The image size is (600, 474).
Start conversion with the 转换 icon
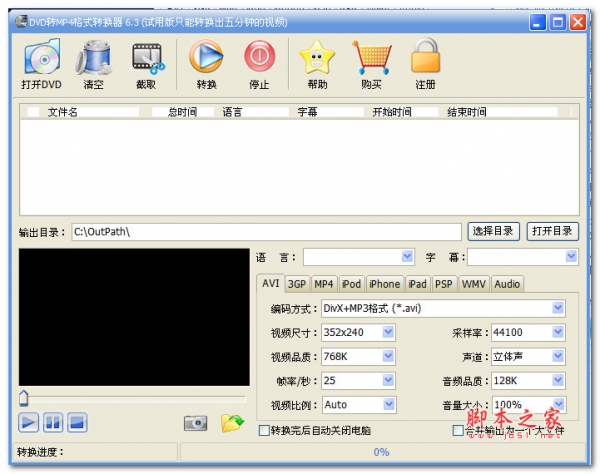206,56
